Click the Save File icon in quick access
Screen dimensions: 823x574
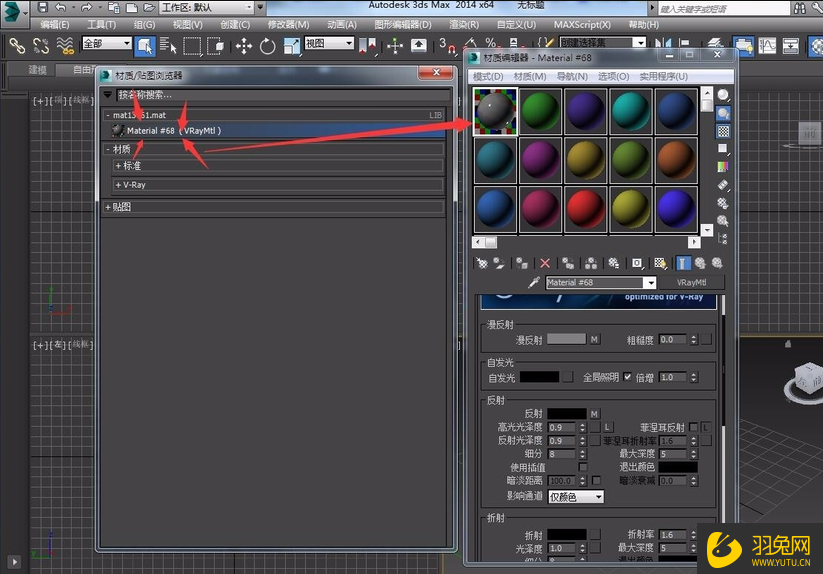pos(43,7)
